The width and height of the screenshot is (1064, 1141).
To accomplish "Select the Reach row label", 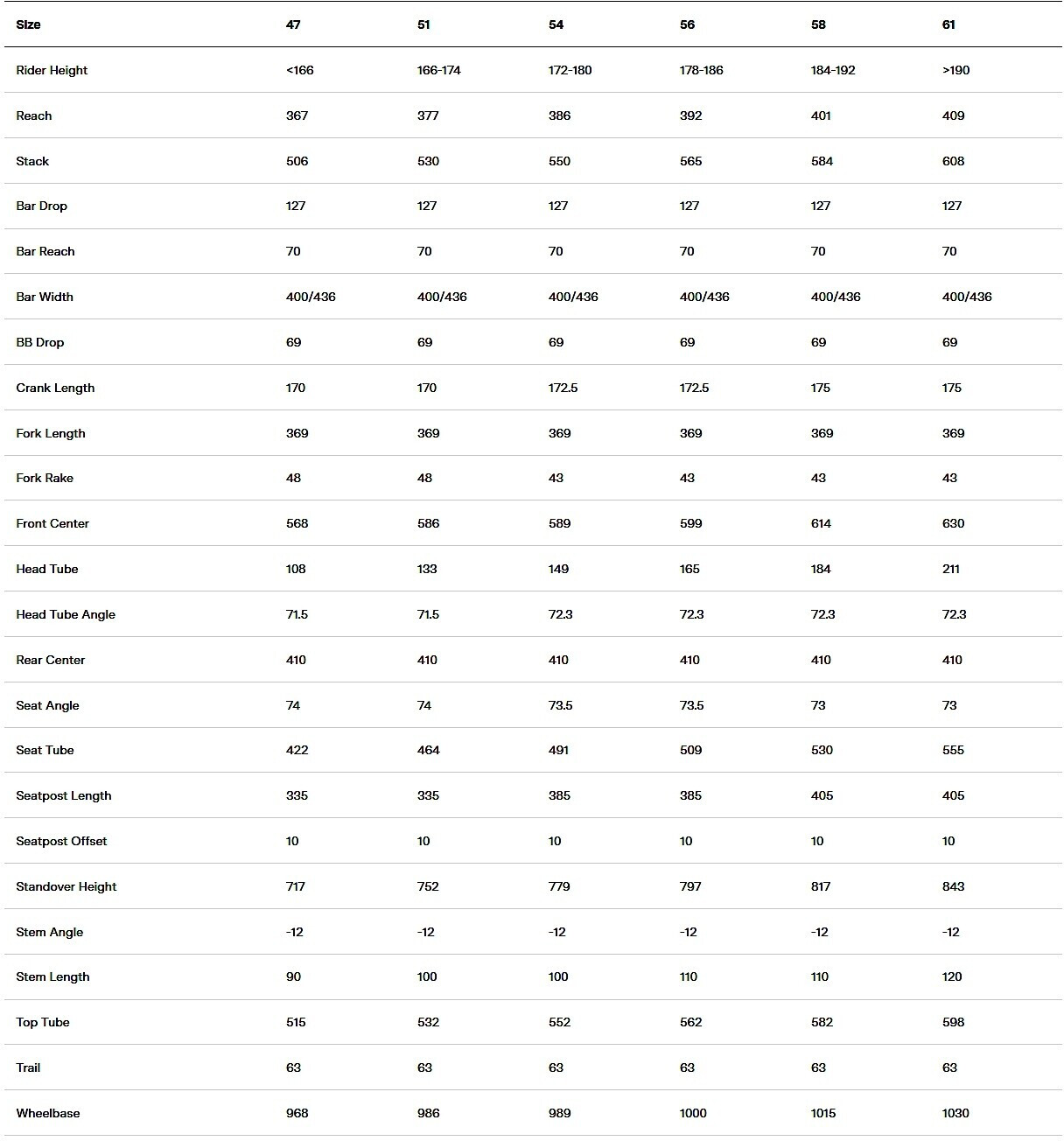I will 34,115.
